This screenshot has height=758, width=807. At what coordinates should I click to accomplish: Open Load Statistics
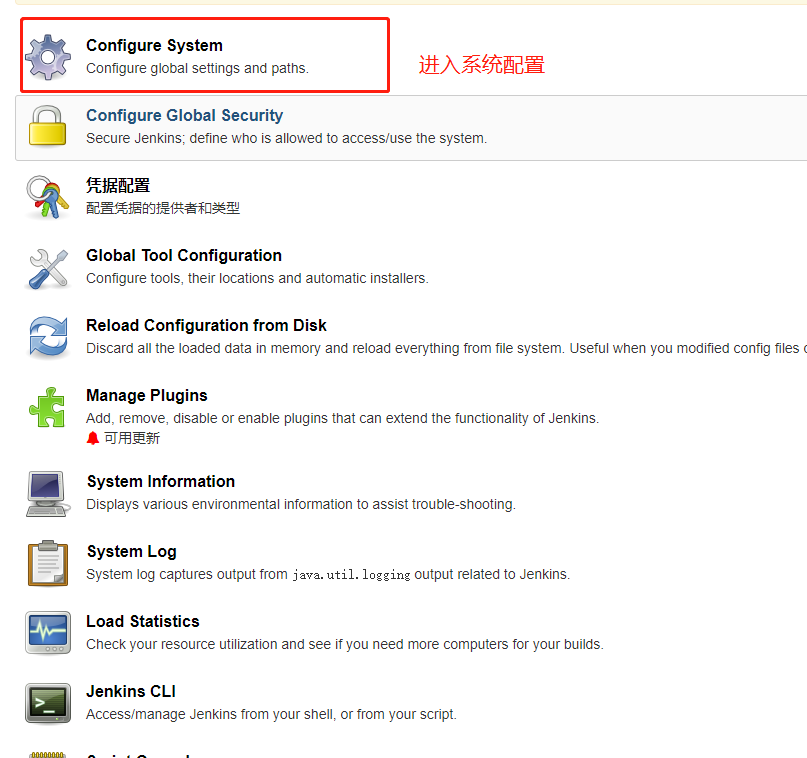pyautogui.click(x=143, y=621)
